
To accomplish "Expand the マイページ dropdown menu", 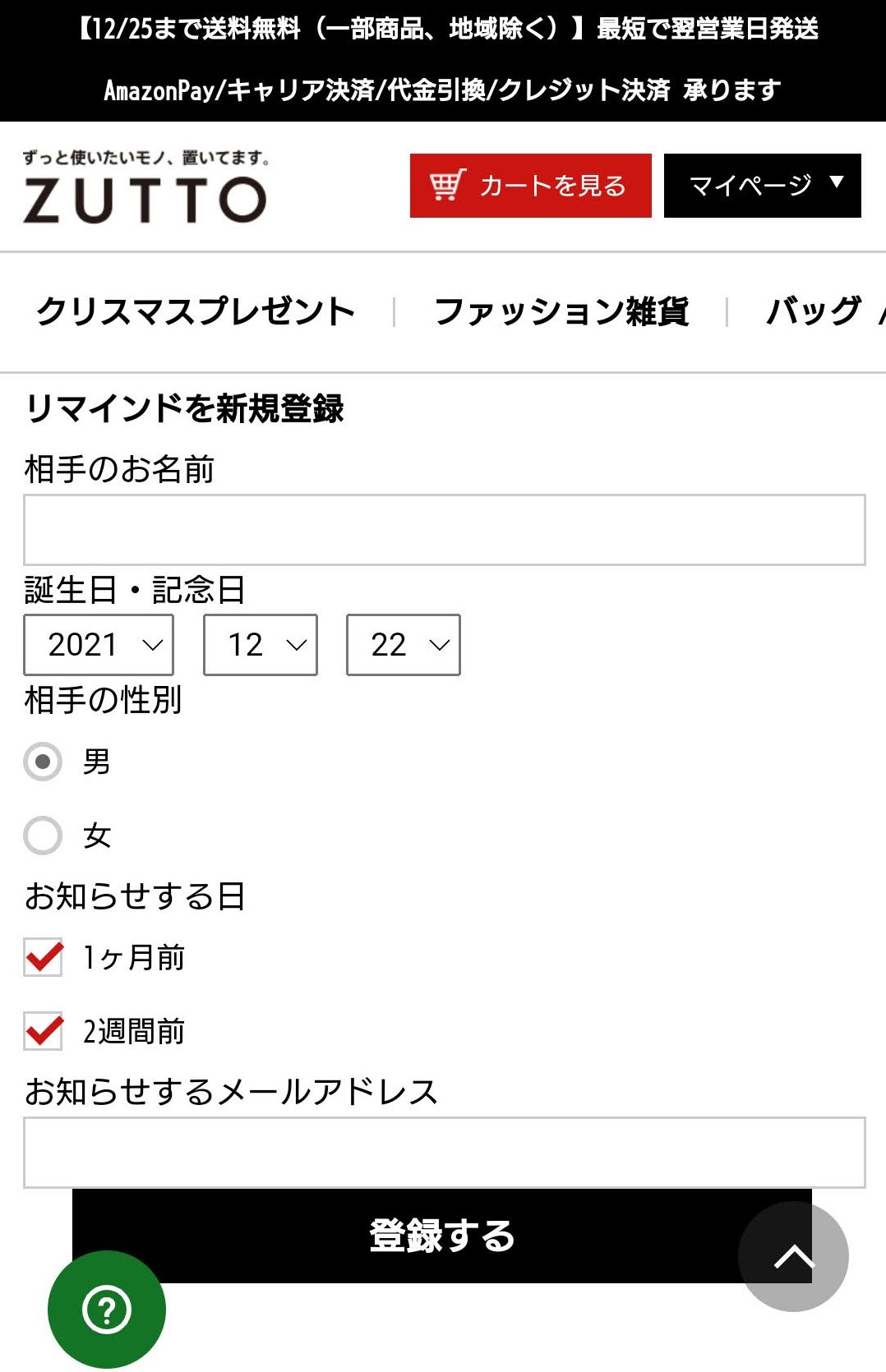I will click(x=762, y=186).
